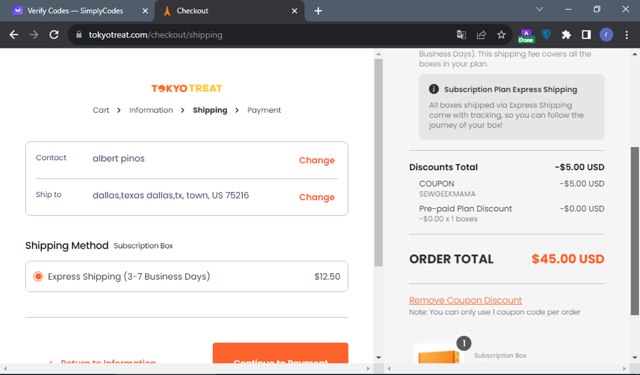Click the Continue to Payment button
Screen dimensions: 640x375
point(280,353)
